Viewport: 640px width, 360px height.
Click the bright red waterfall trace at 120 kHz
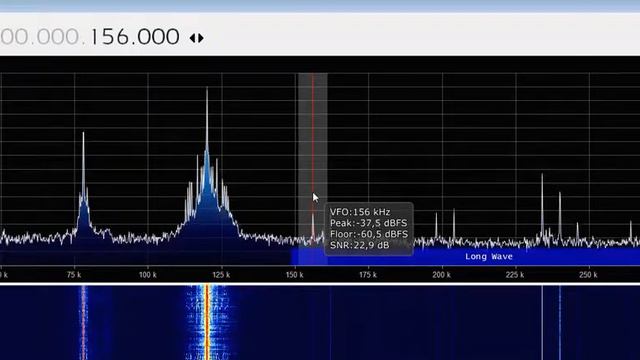point(207,322)
